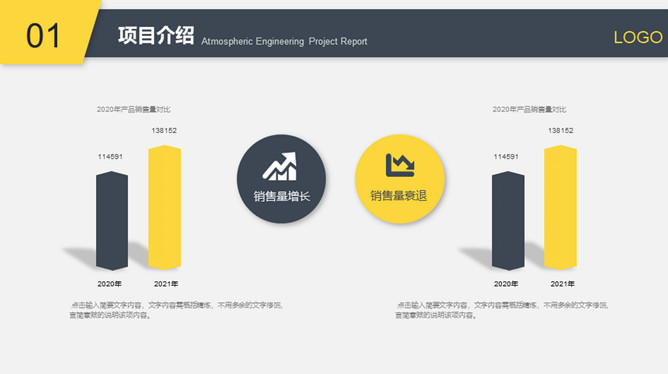The image size is (668, 374).
Task: Select the 114591 value in right chart
Action: (x=506, y=157)
